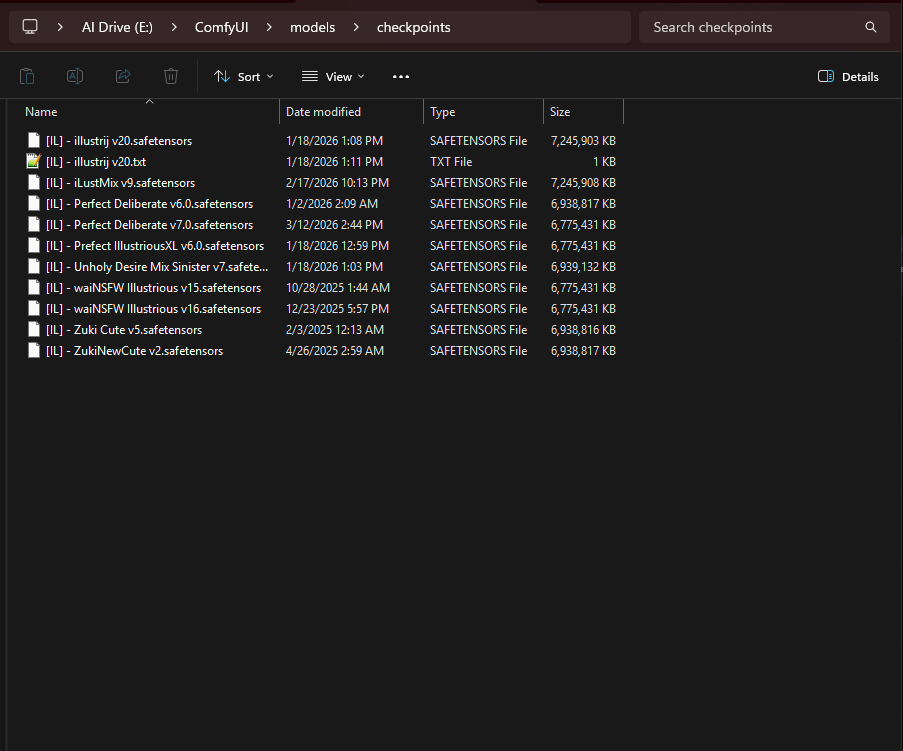This screenshot has height=751, width=903.
Task: Select file name illustrij v20.safetensors
Action: click(x=119, y=141)
